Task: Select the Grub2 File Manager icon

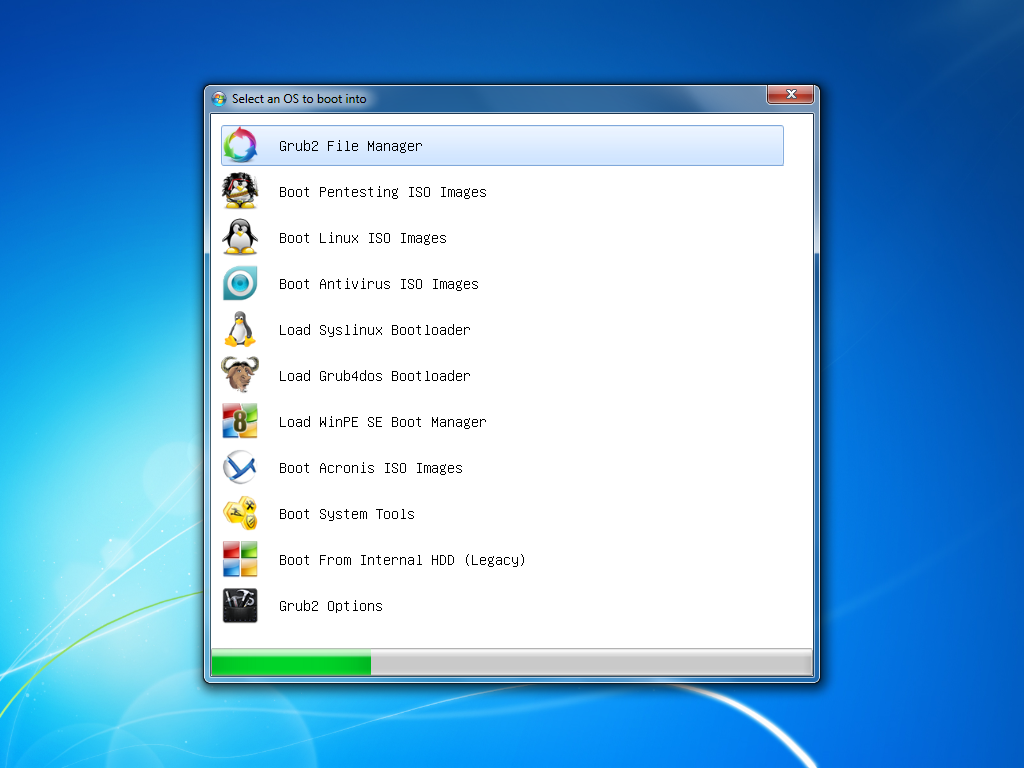Action: pyautogui.click(x=240, y=145)
